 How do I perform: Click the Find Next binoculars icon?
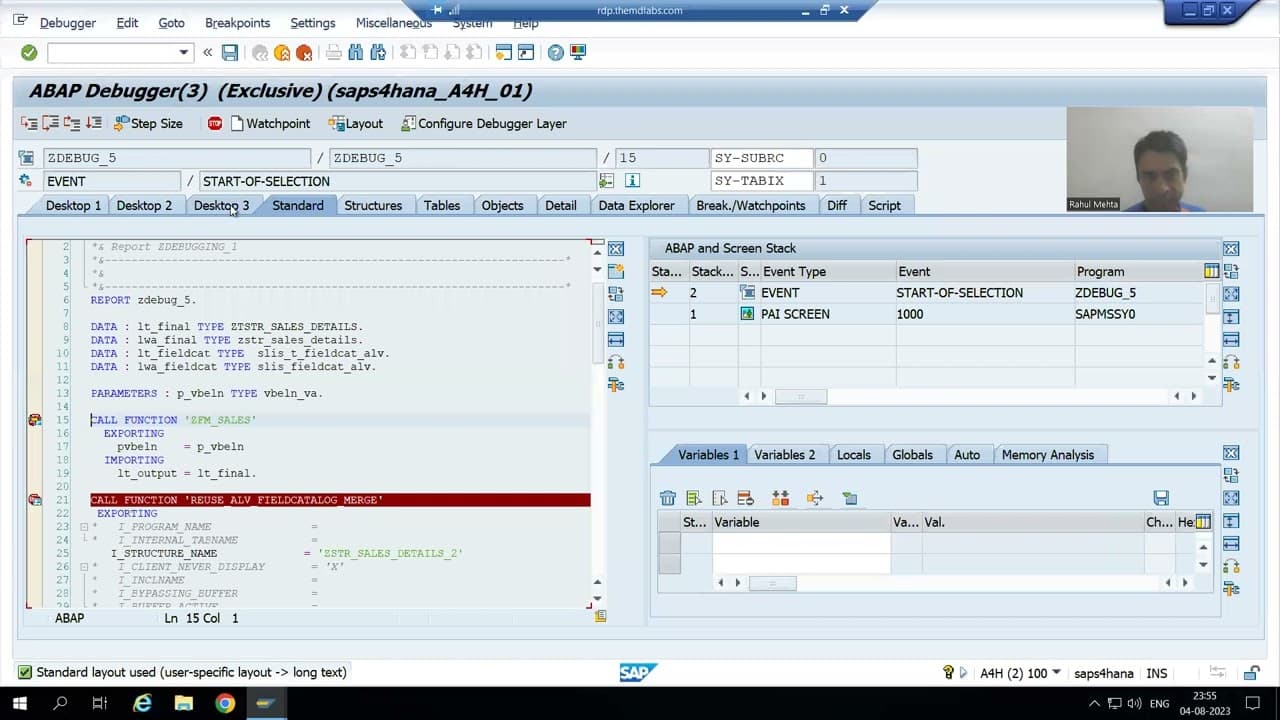[x=378, y=52]
